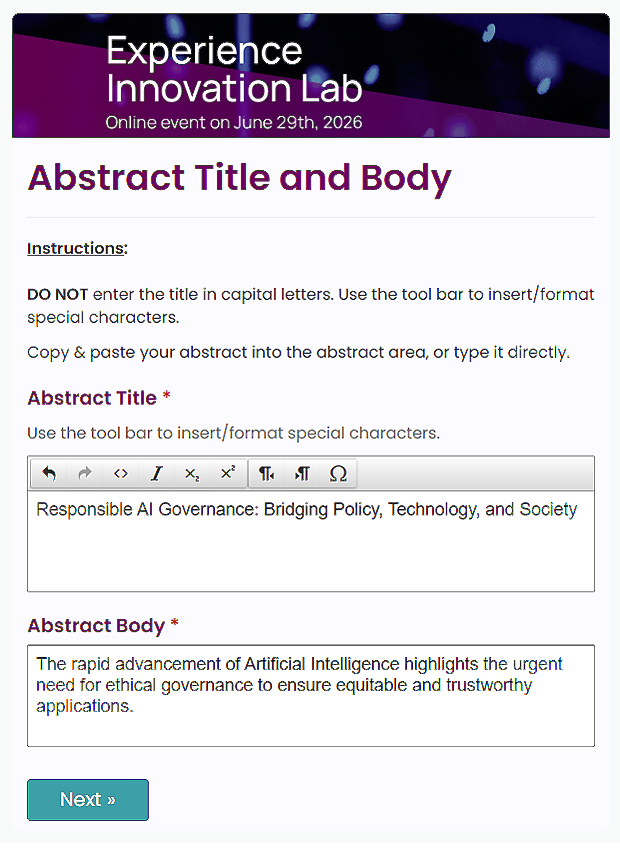
Task: Click the Abstract Title and Body heading
Action: [239, 178]
